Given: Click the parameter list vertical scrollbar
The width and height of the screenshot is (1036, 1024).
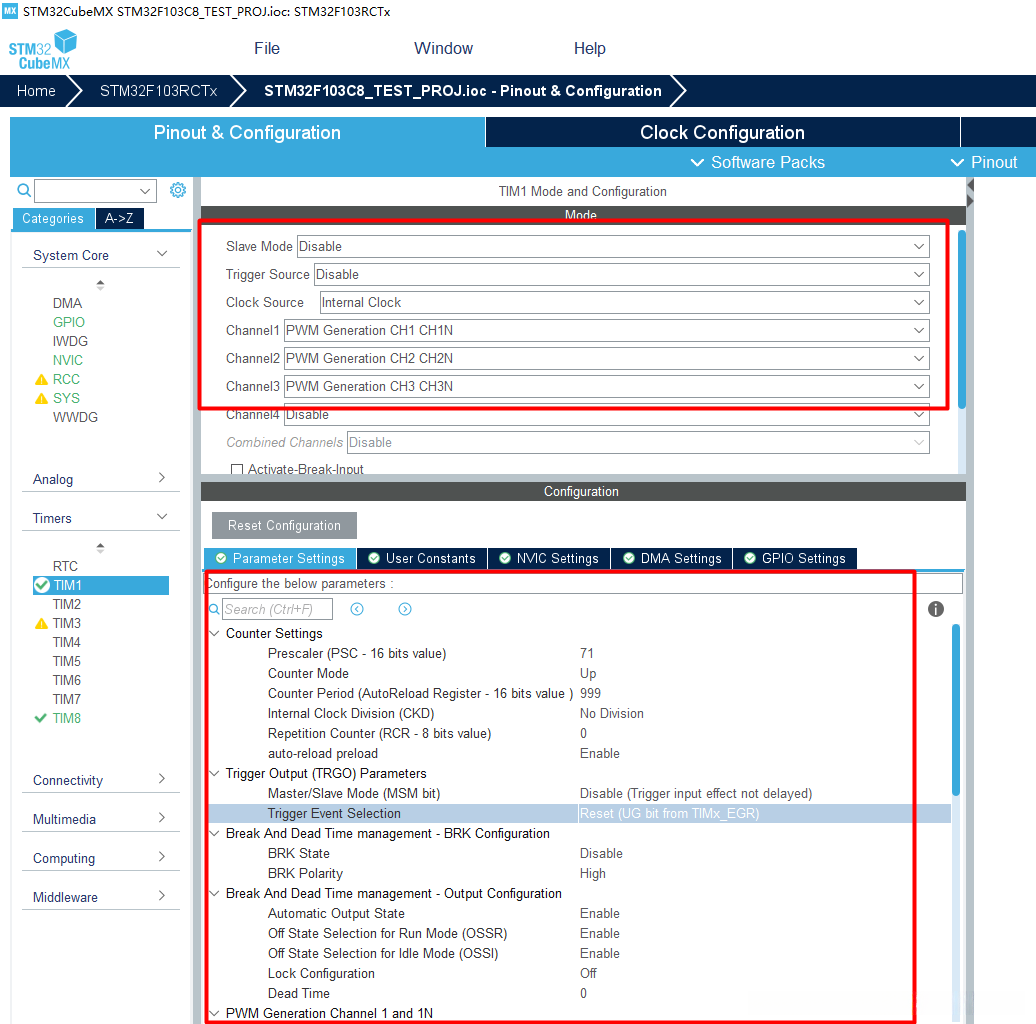Looking at the screenshot, I should coord(955,710).
